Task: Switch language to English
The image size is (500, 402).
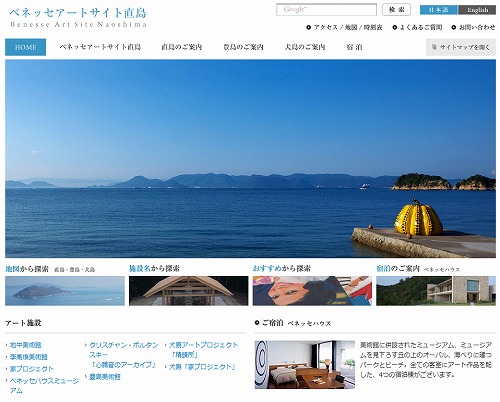Action: (477, 10)
